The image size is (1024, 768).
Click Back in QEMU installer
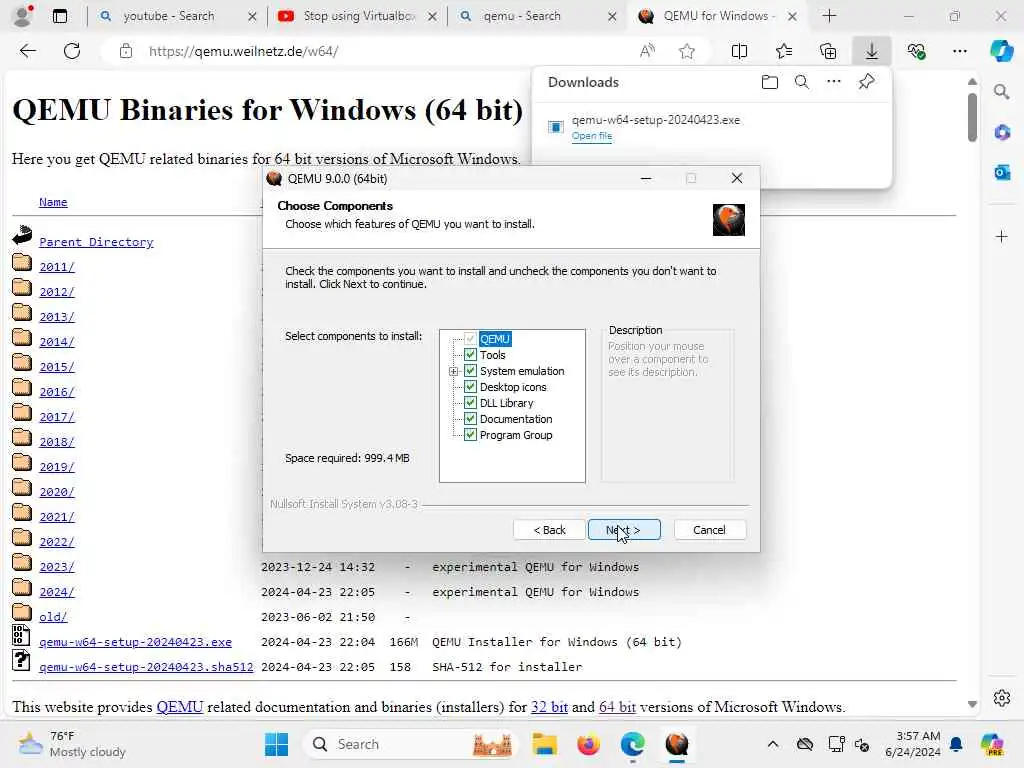tap(549, 530)
